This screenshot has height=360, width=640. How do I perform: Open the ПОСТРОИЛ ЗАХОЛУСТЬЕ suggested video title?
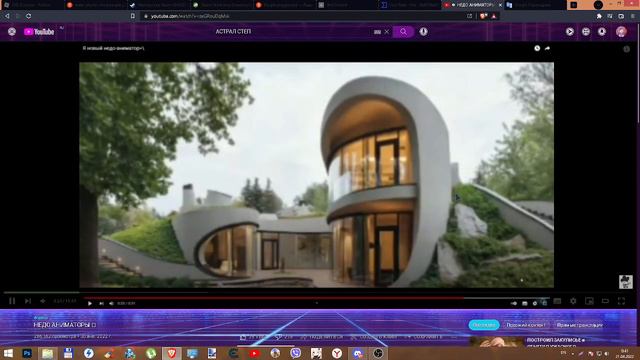click(556, 340)
